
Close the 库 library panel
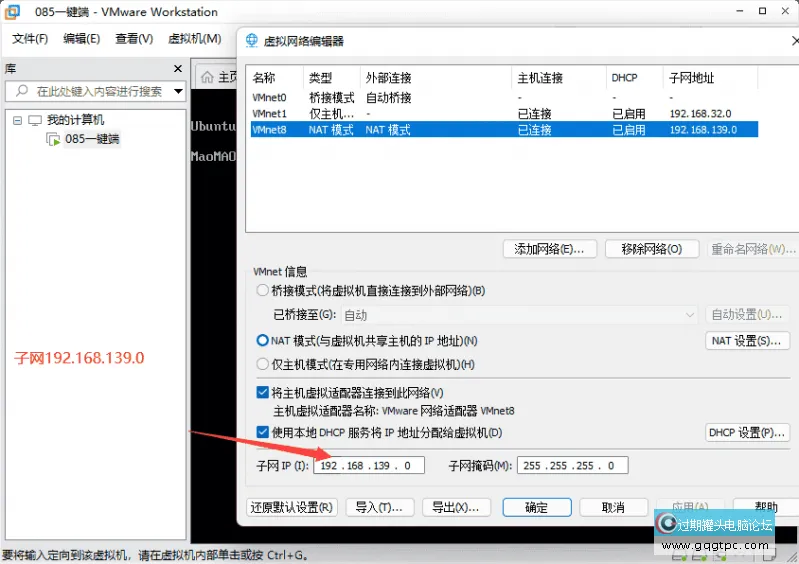pos(178,68)
